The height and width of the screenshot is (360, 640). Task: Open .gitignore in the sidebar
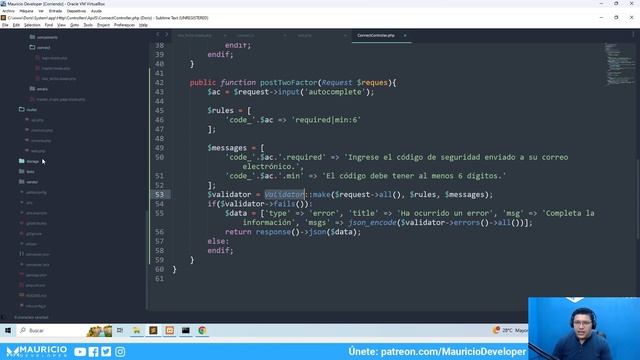click(x=31, y=233)
